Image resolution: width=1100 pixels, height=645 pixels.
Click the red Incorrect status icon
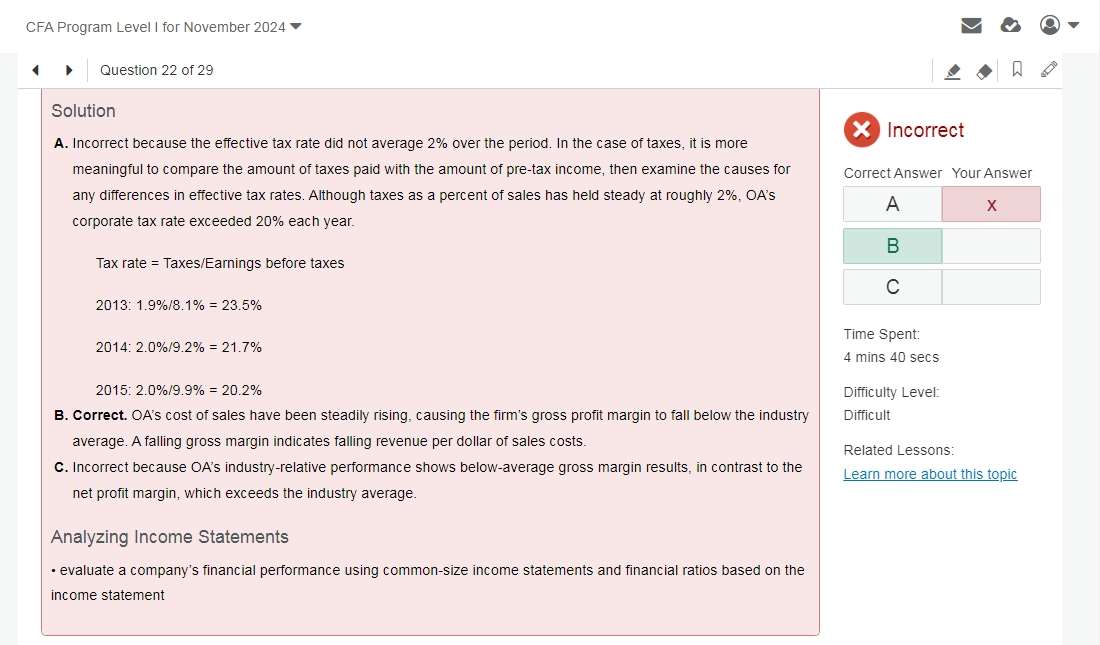click(x=861, y=130)
